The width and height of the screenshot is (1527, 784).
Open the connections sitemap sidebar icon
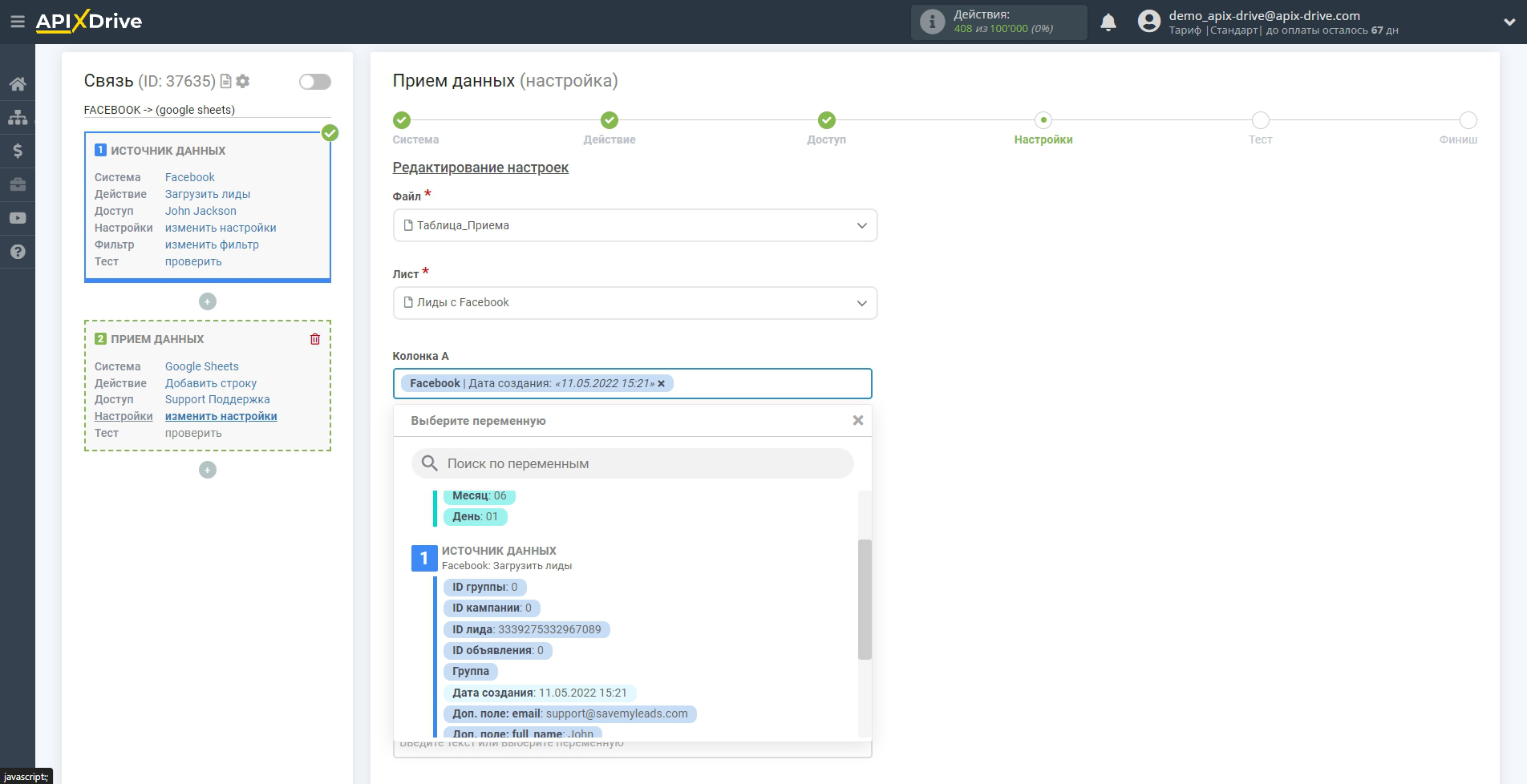(x=18, y=117)
